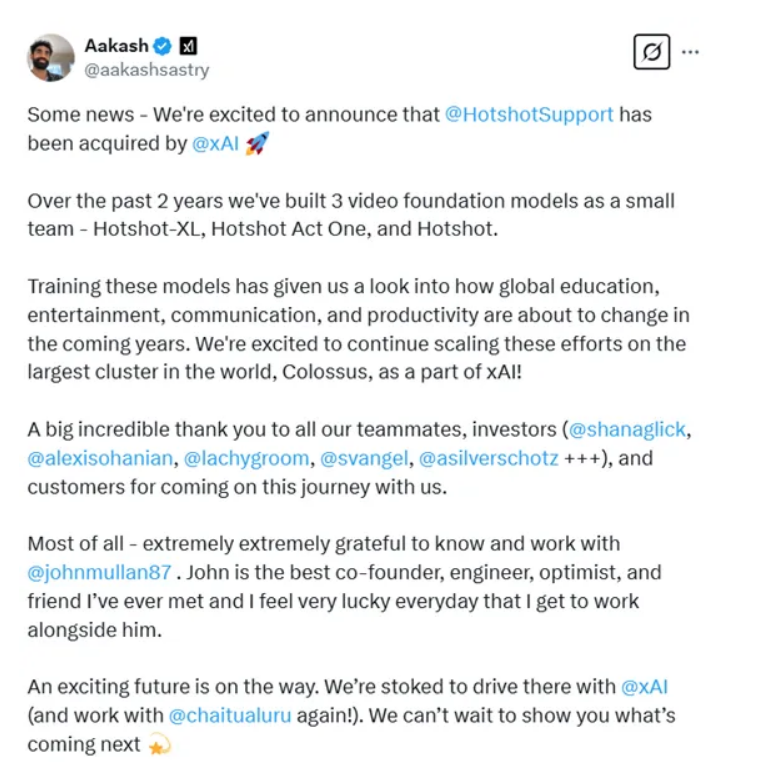Open the @lachygroom mention
757x766 pixels.
246,458
